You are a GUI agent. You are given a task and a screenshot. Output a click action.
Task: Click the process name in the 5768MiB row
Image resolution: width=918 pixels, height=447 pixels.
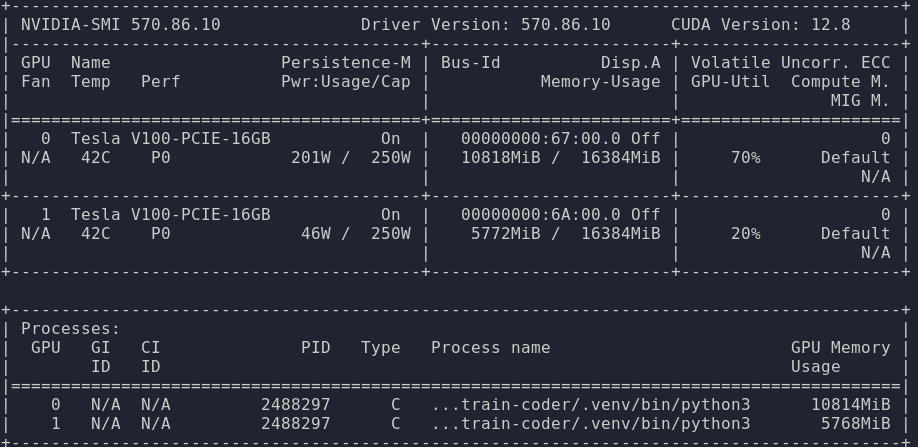click(591, 424)
